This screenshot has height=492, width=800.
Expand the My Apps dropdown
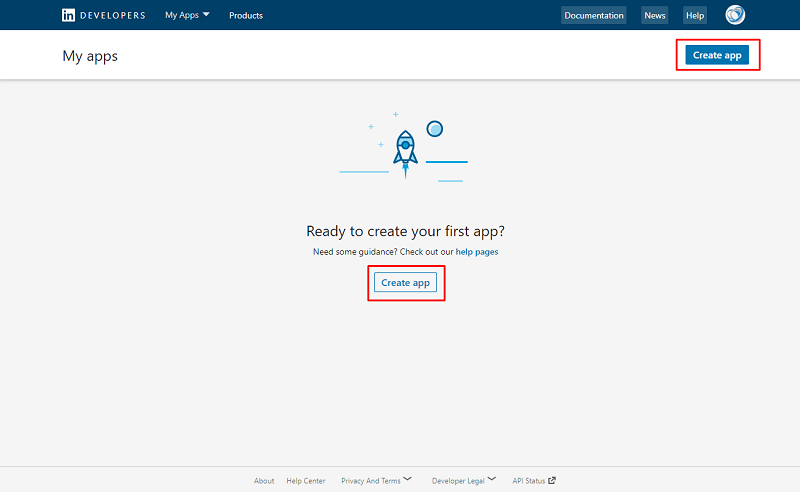[x=187, y=15]
